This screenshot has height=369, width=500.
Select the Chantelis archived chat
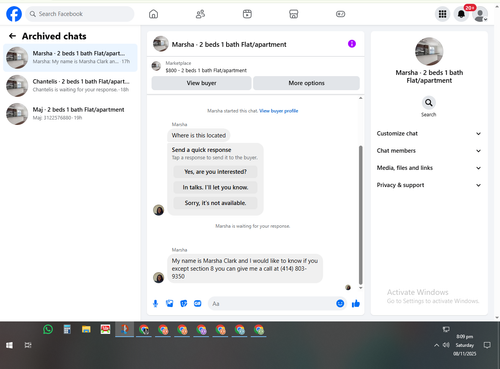tap(70, 86)
